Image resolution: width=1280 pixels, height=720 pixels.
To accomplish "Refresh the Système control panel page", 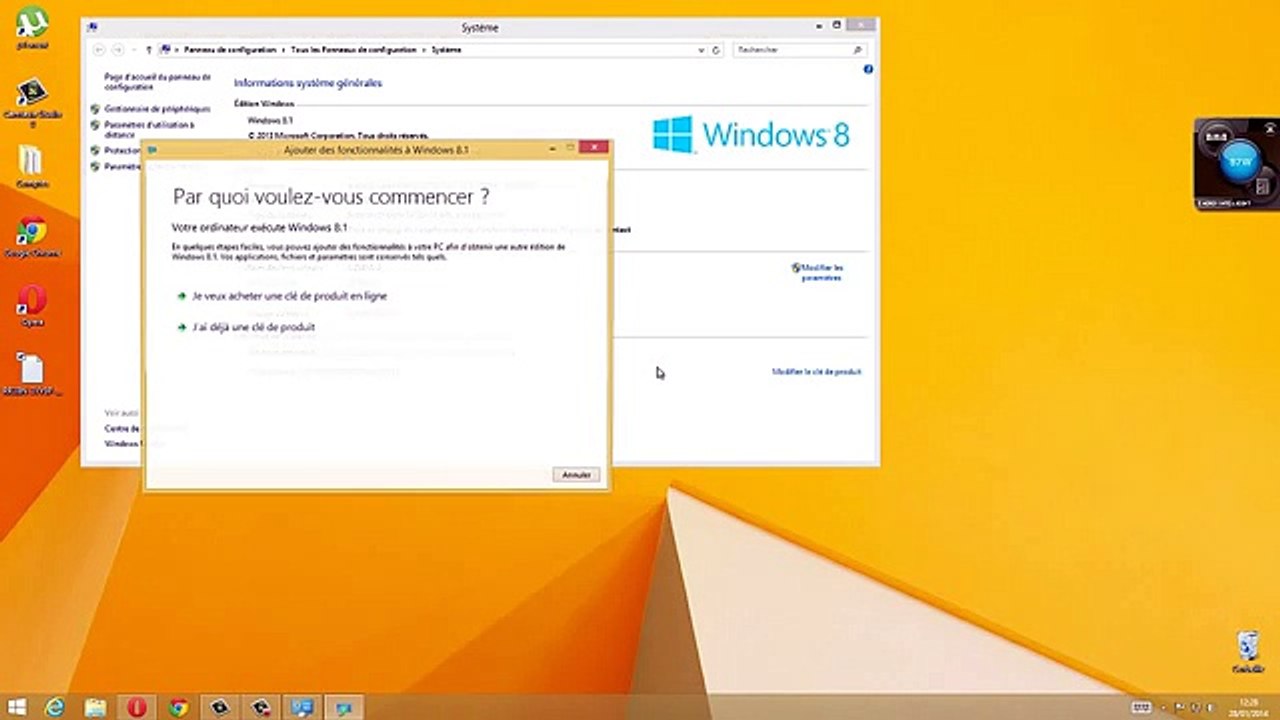I will [716, 49].
